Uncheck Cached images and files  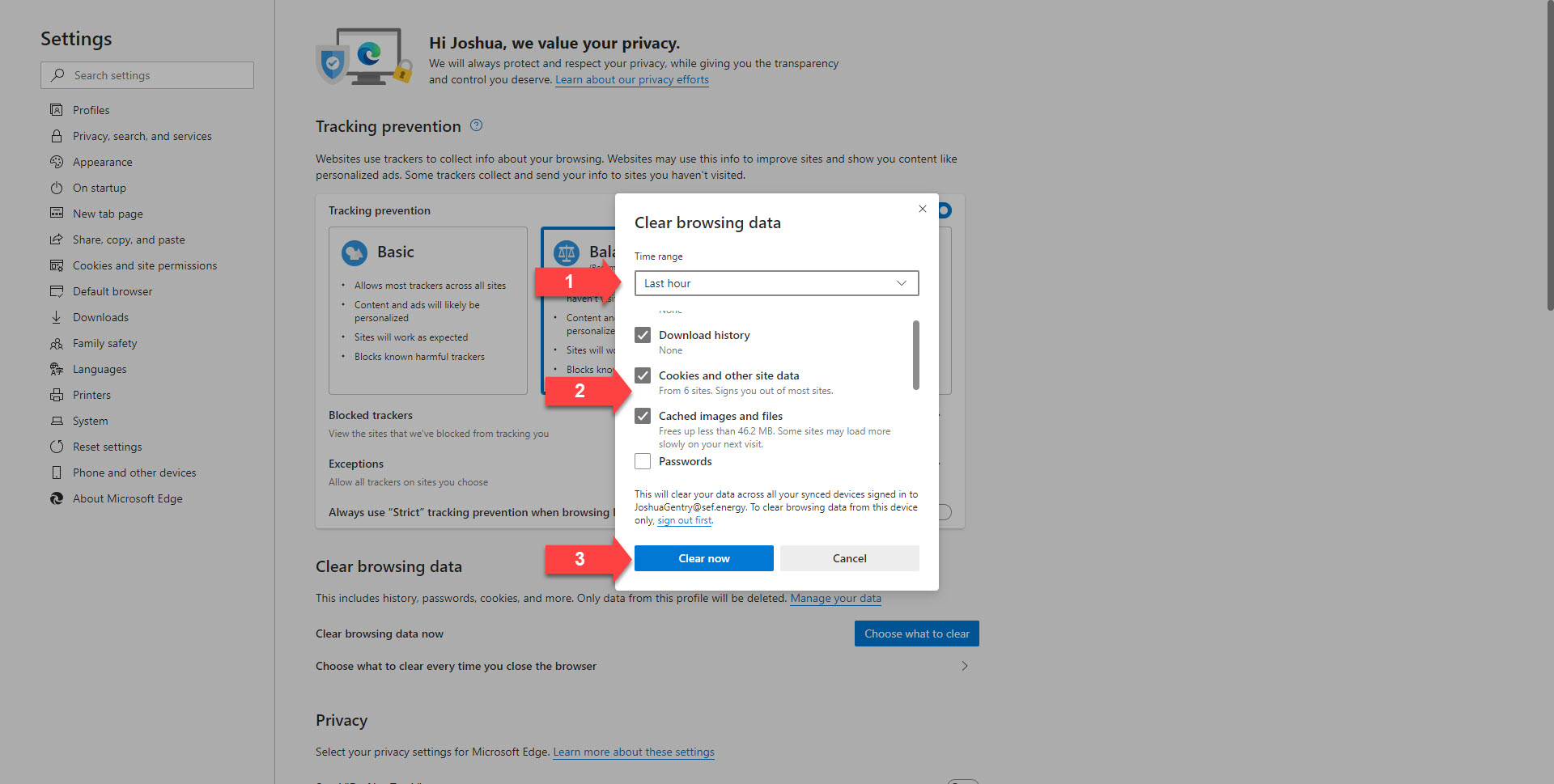643,416
